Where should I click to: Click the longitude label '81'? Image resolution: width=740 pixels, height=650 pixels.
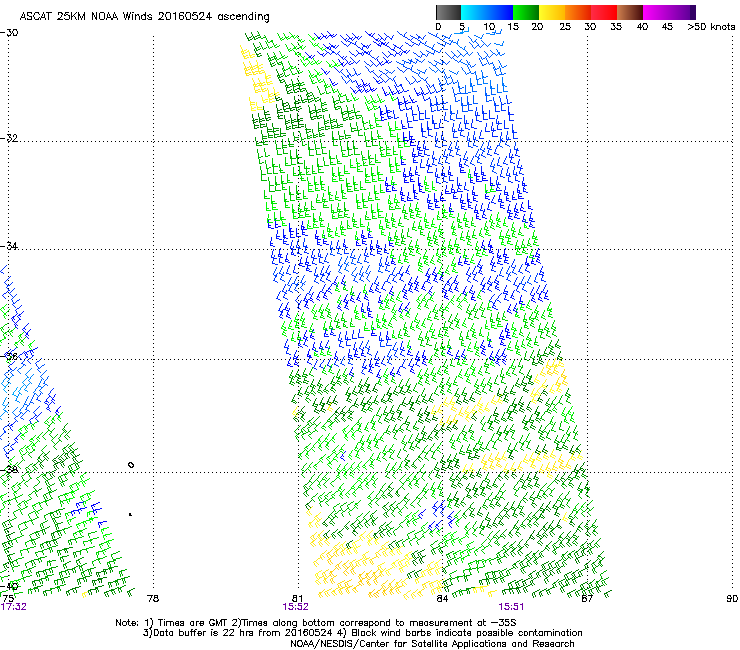pos(298,598)
